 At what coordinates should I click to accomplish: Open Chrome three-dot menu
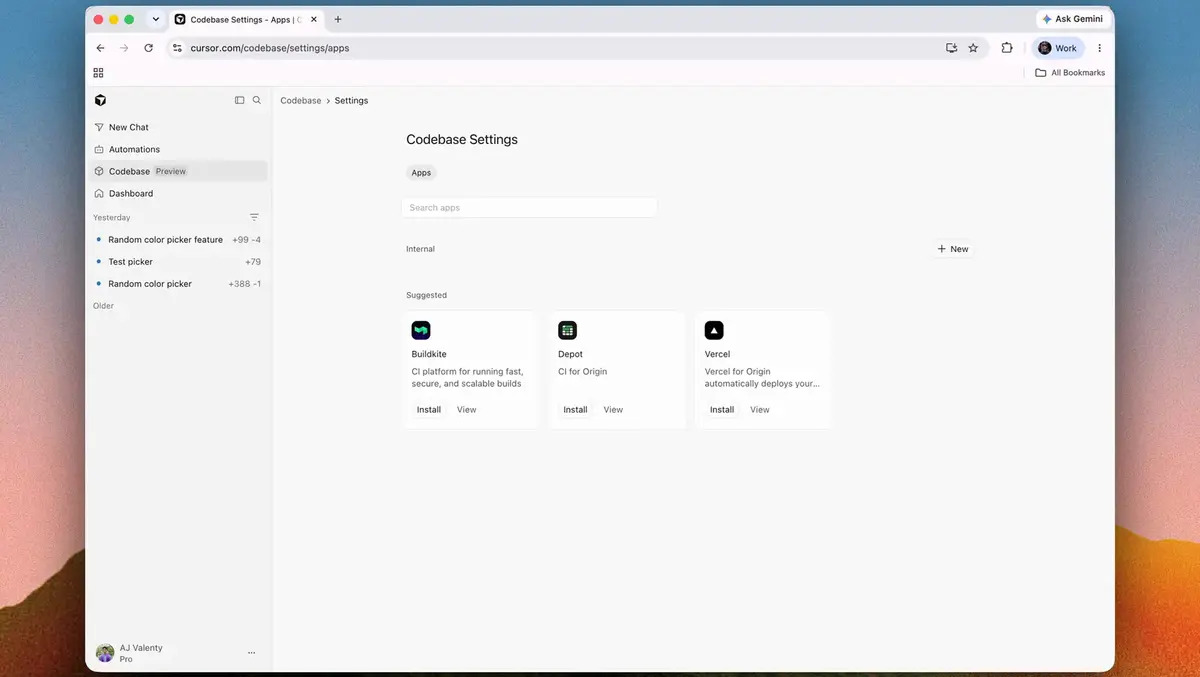(x=1100, y=48)
